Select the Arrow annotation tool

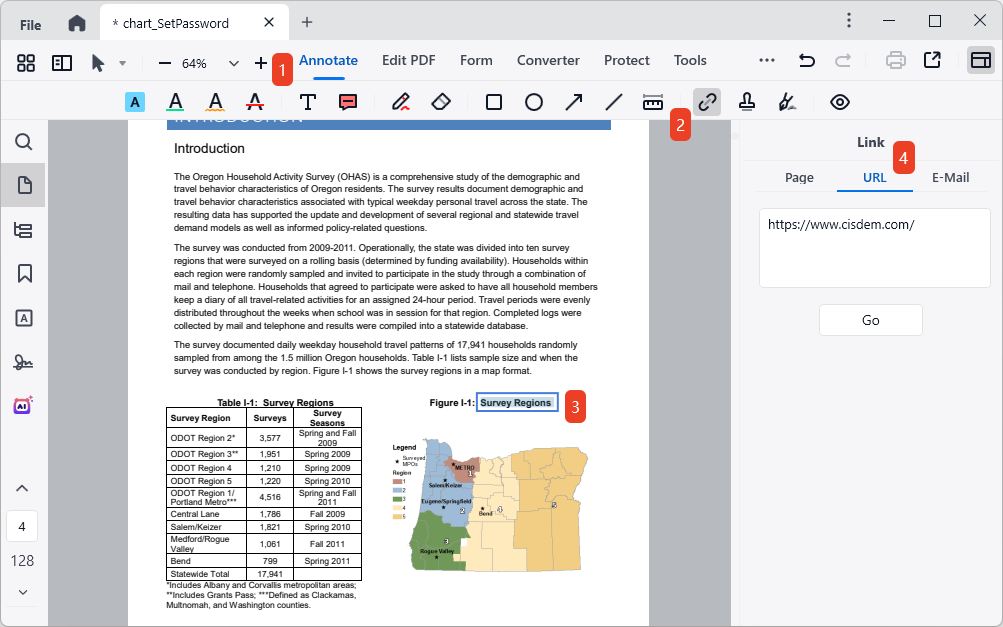coord(572,101)
